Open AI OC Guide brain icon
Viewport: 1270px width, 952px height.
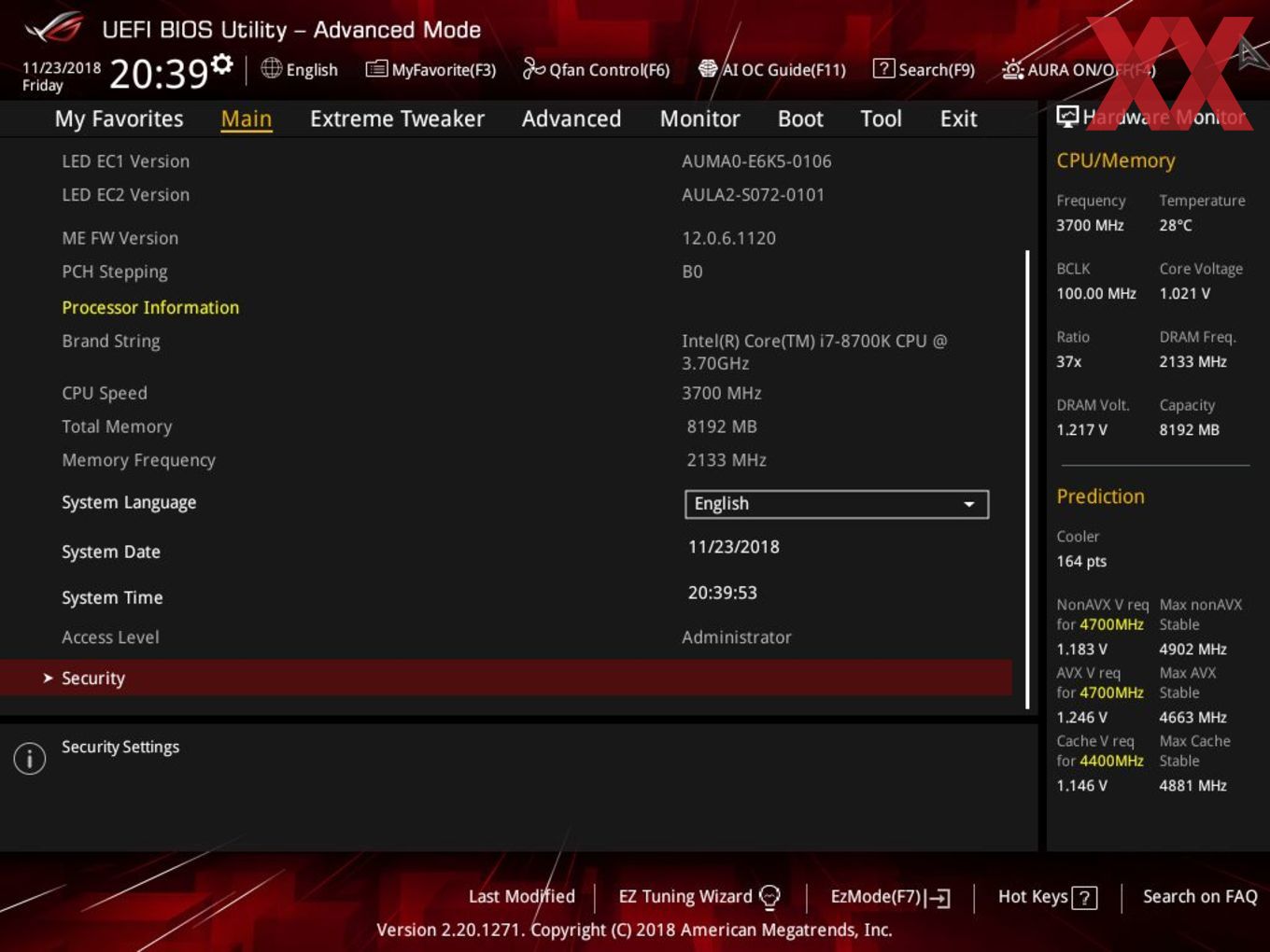pyautogui.click(x=708, y=68)
